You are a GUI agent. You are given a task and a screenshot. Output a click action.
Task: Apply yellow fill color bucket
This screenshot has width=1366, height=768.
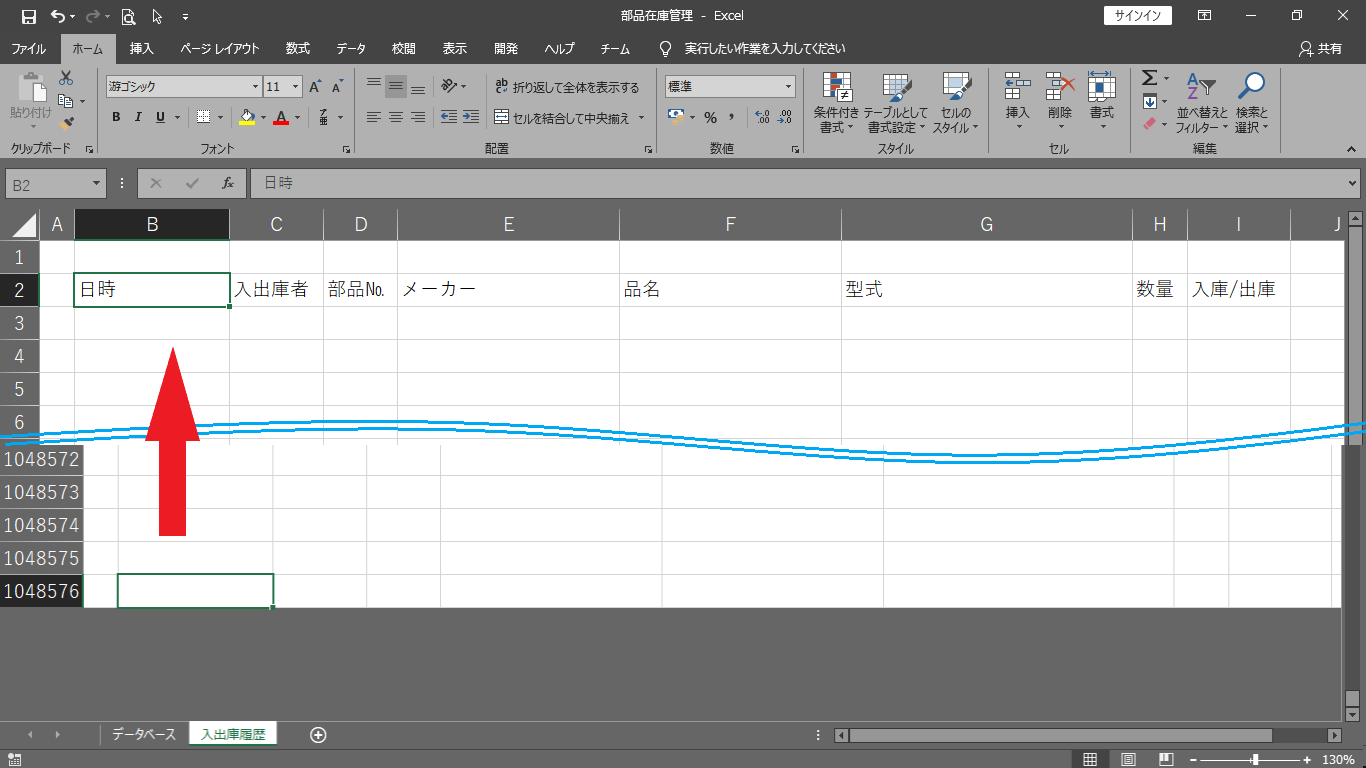click(x=248, y=117)
